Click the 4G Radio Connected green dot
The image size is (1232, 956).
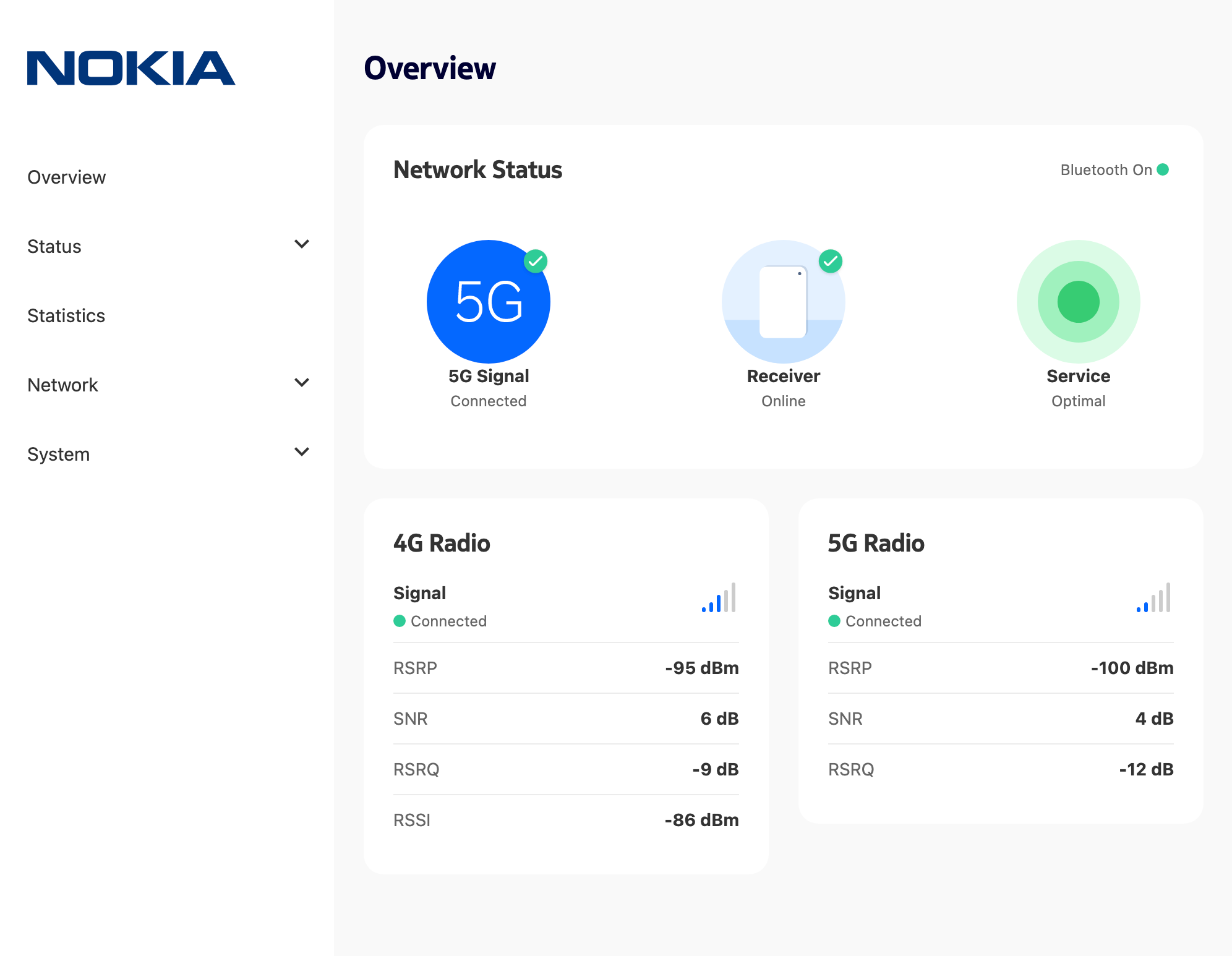point(400,621)
